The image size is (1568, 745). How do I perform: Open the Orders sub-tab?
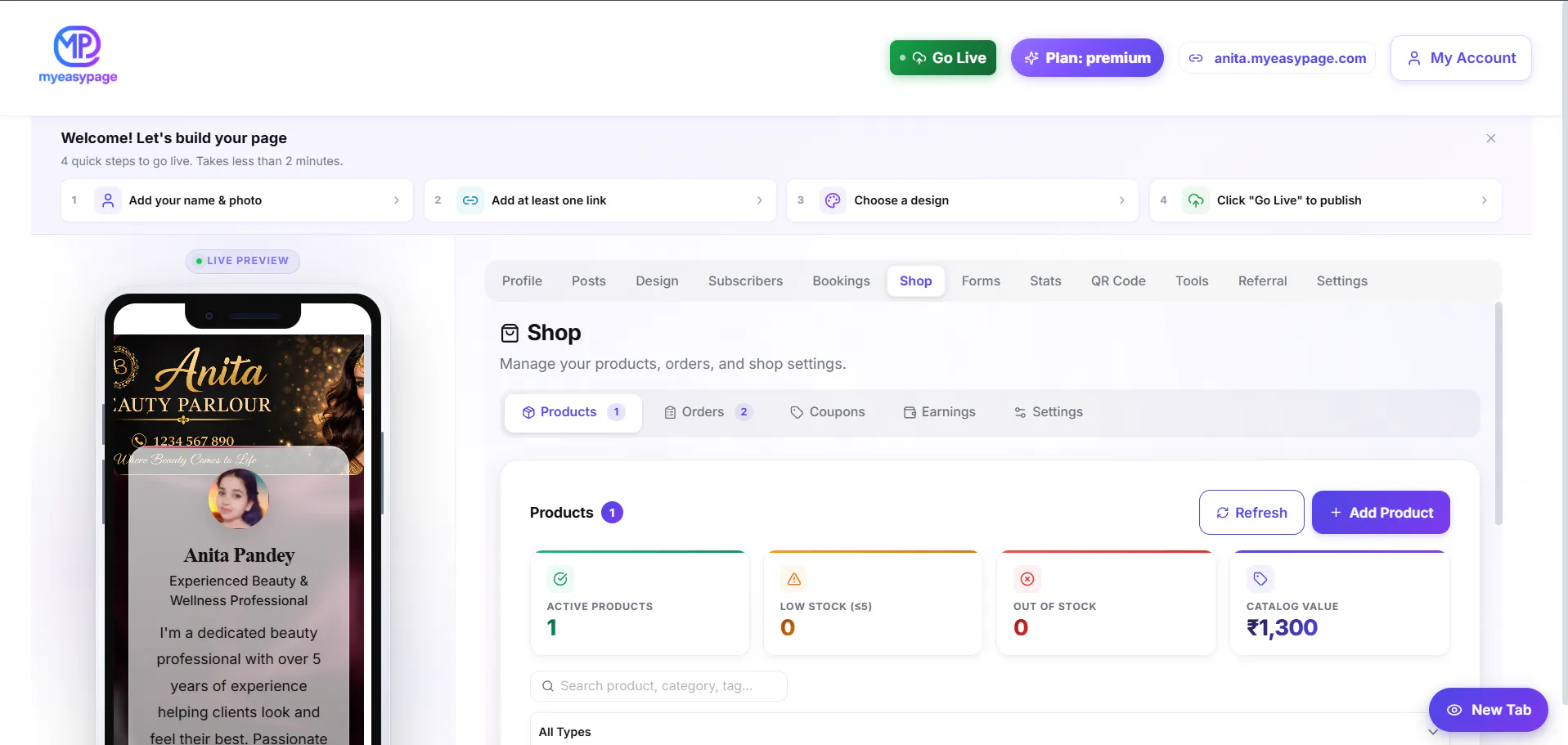click(x=708, y=412)
